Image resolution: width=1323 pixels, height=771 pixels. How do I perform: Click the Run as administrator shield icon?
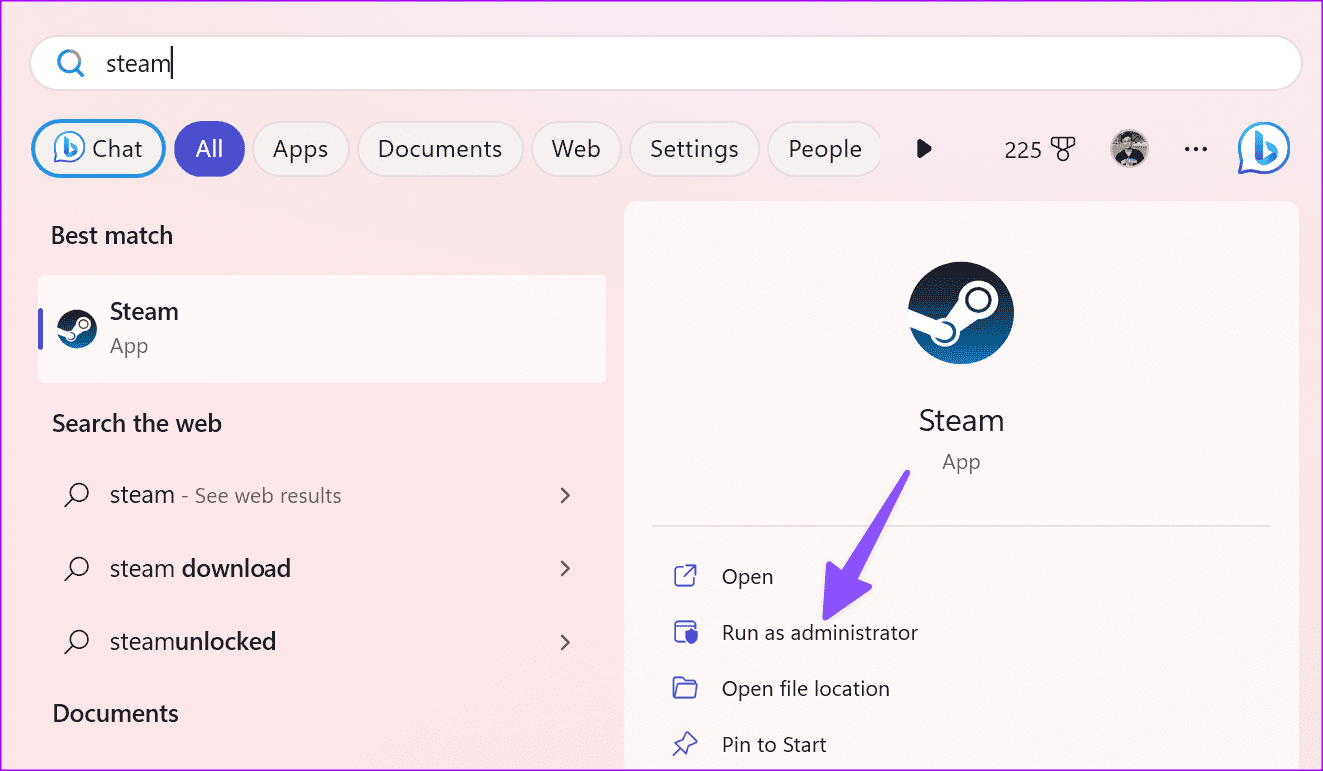(685, 633)
